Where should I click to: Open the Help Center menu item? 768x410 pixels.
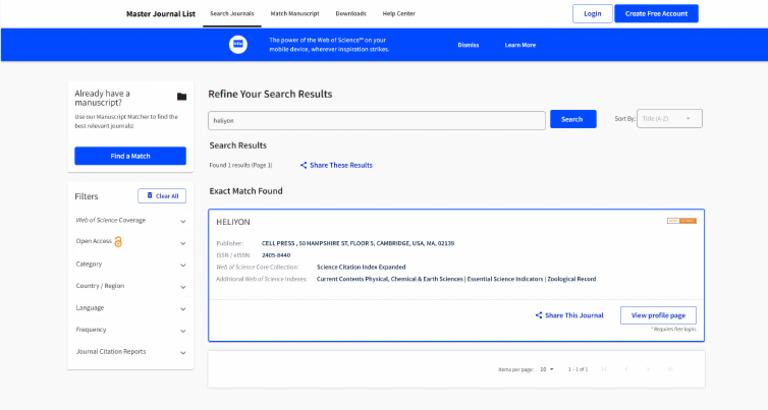398,14
